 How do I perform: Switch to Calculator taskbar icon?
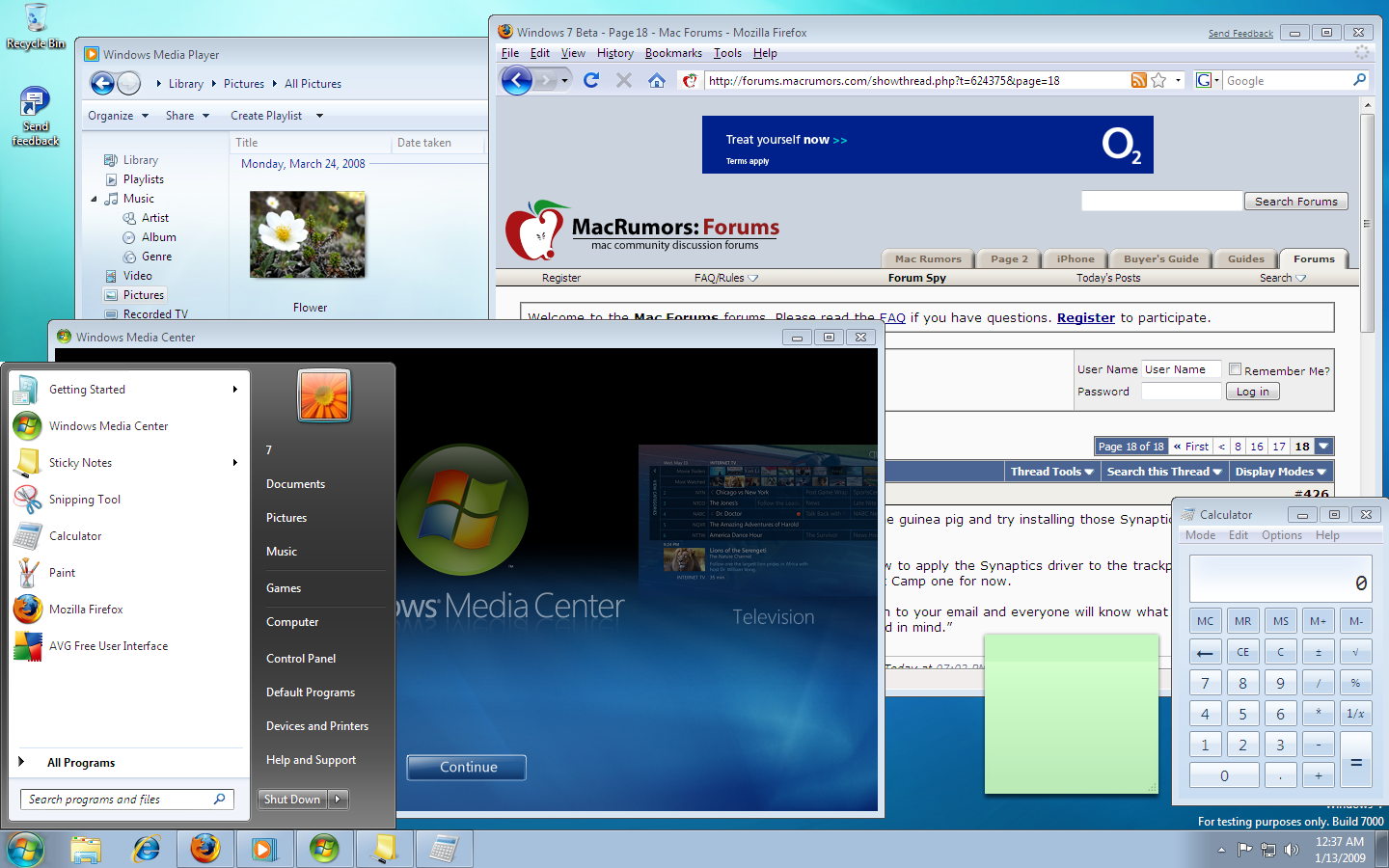pyautogui.click(x=444, y=850)
